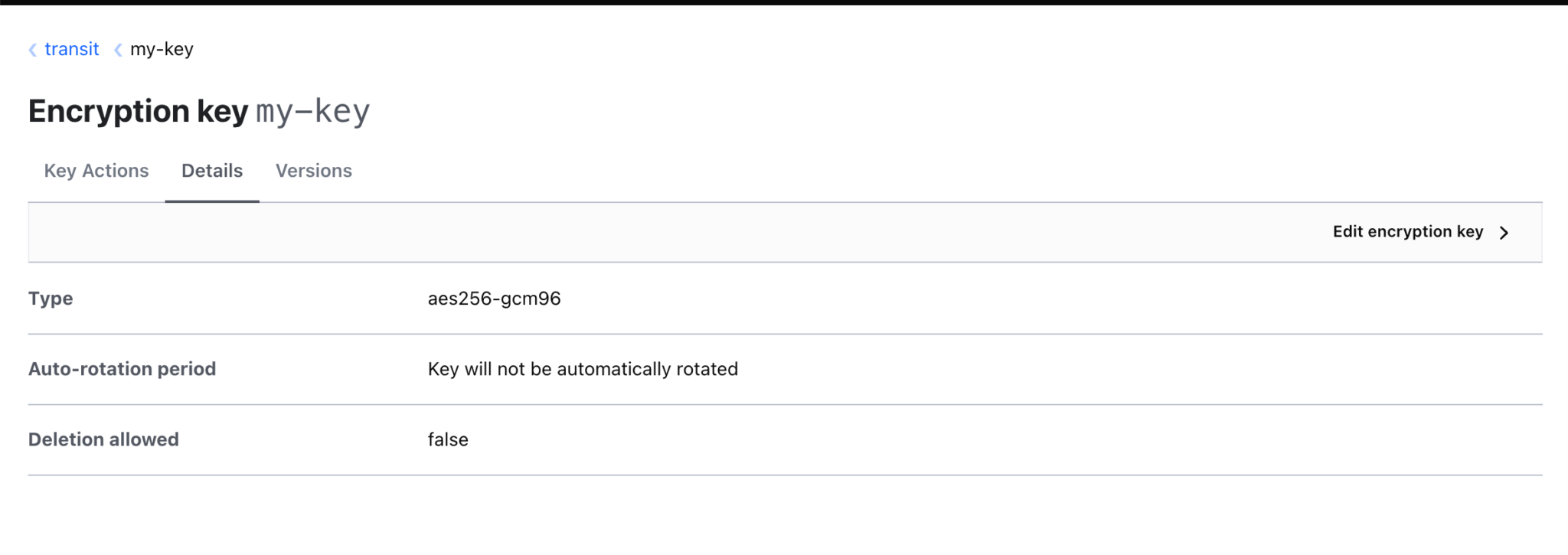1568x555 pixels.
Task: Select the active Details tab
Action: click(x=212, y=170)
